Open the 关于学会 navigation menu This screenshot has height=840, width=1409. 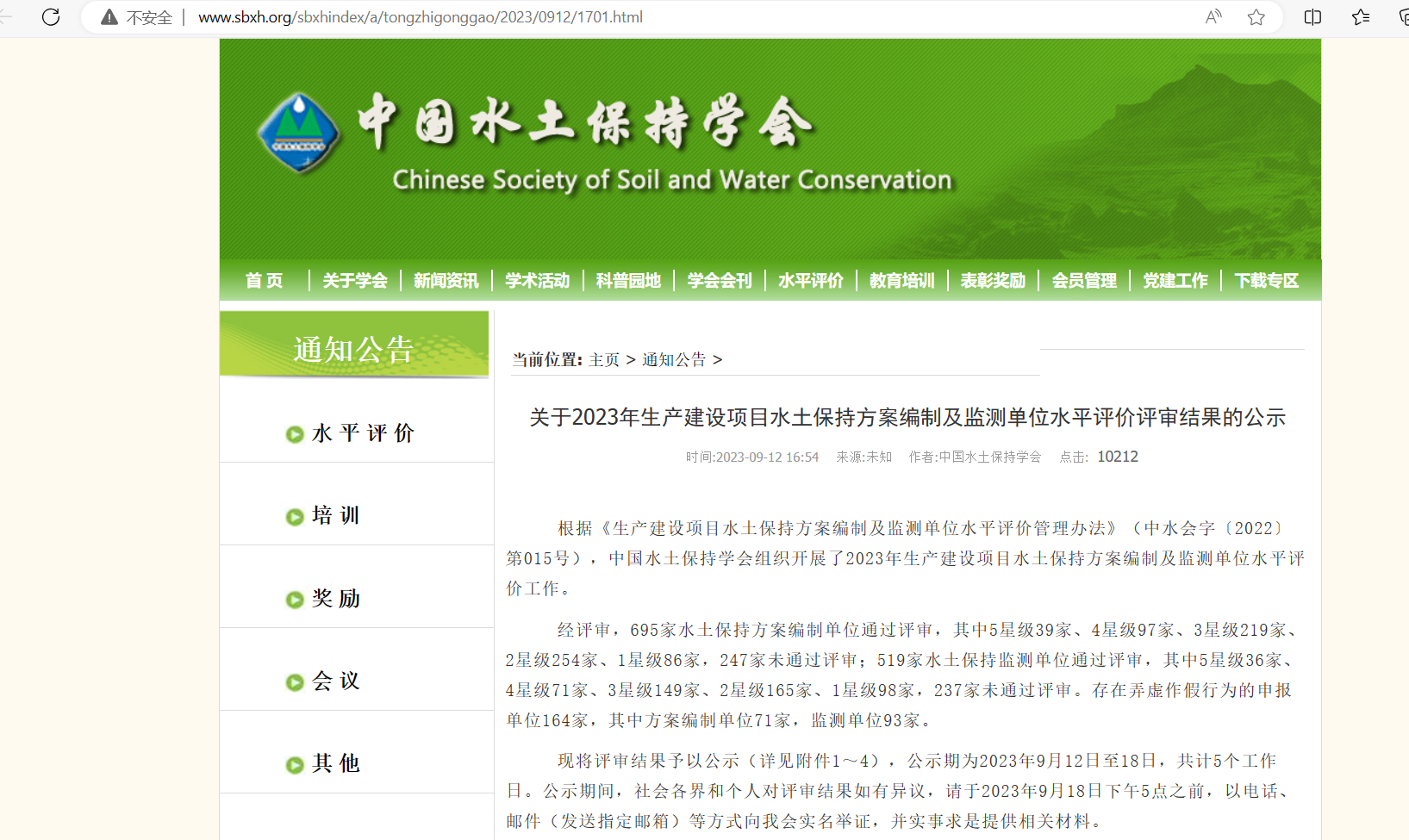pyautogui.click(x=355, y=281)
